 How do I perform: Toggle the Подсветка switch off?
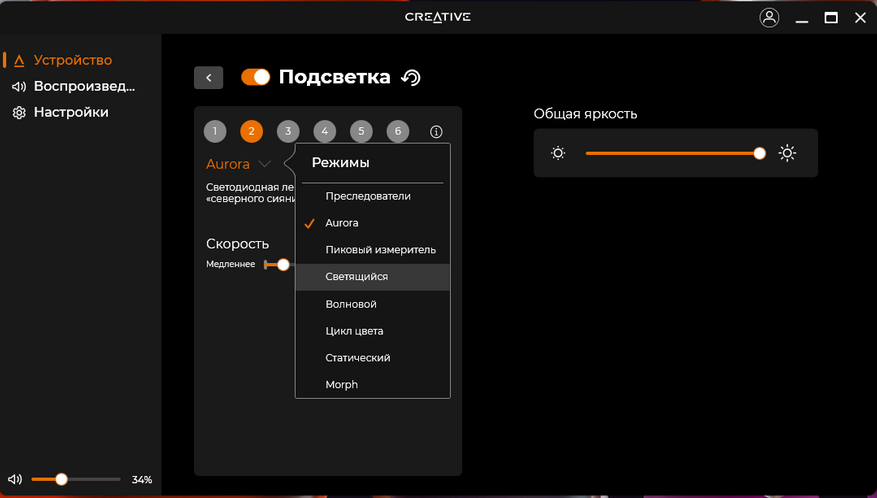pyautogui.click(x=256, y=77)
